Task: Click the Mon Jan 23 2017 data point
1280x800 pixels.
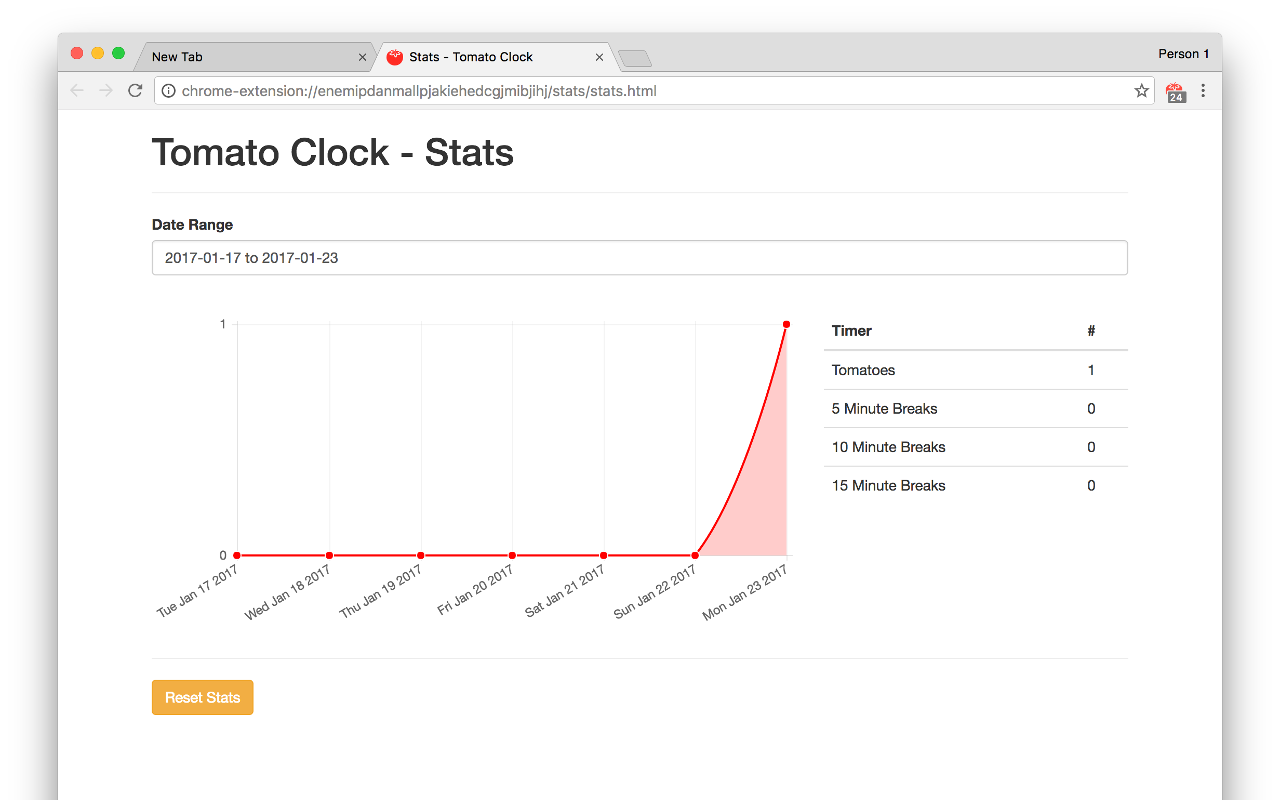Action: click(x=786, y=324)
